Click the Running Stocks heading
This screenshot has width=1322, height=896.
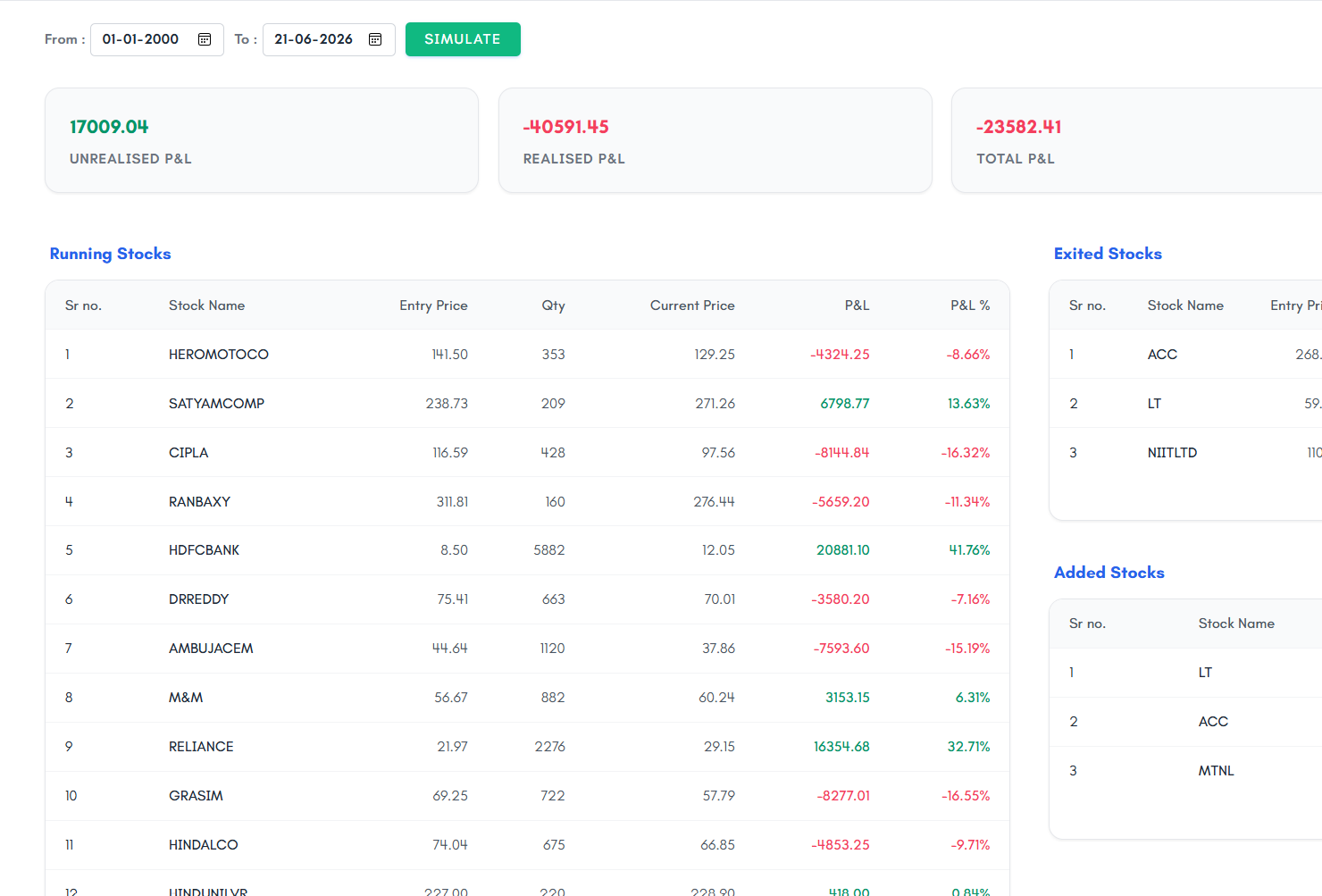[110, 254]
